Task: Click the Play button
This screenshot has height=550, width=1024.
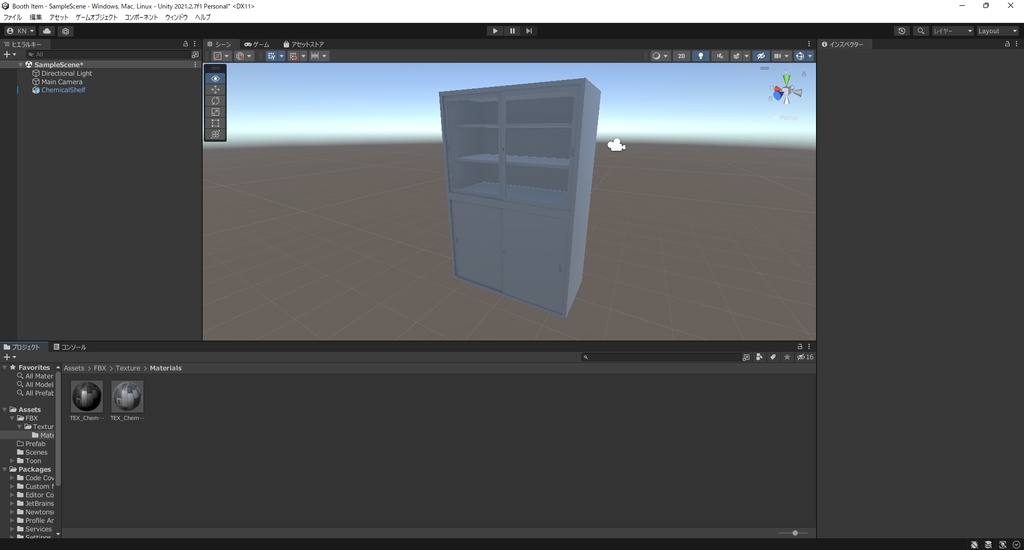Action: tap(495, 31)
